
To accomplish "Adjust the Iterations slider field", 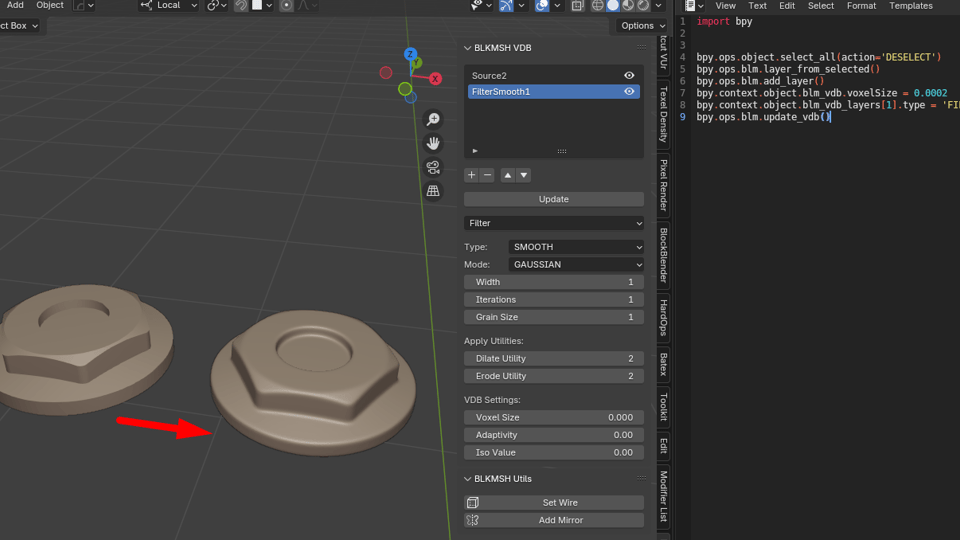I will (x=554, y=300).
